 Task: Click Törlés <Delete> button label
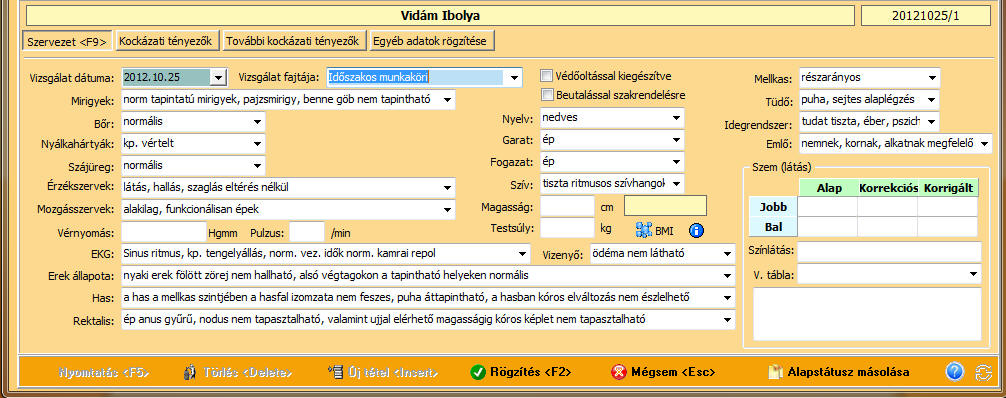(248, 372)
